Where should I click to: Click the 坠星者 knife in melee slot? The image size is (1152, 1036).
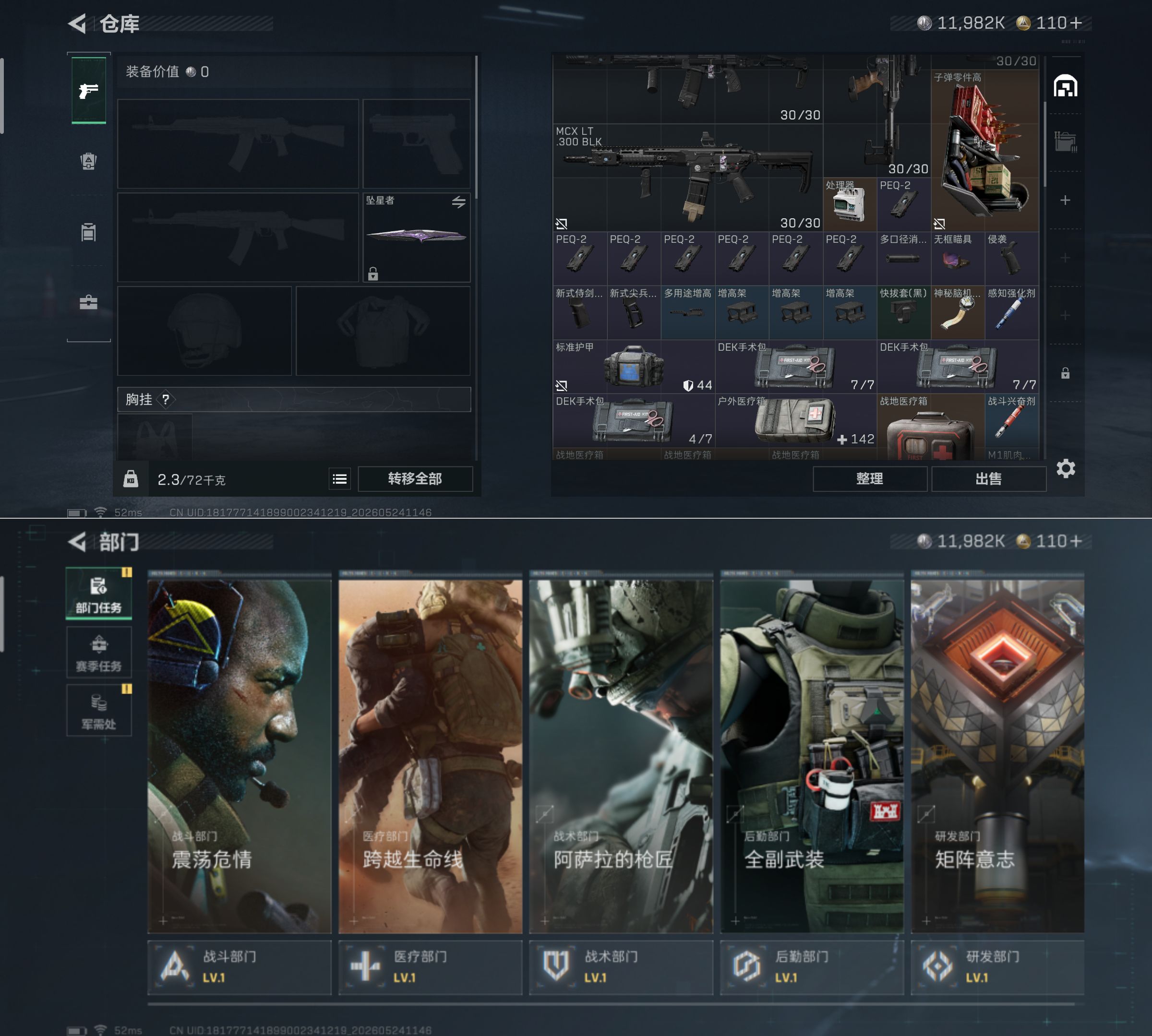click(416, 238)
